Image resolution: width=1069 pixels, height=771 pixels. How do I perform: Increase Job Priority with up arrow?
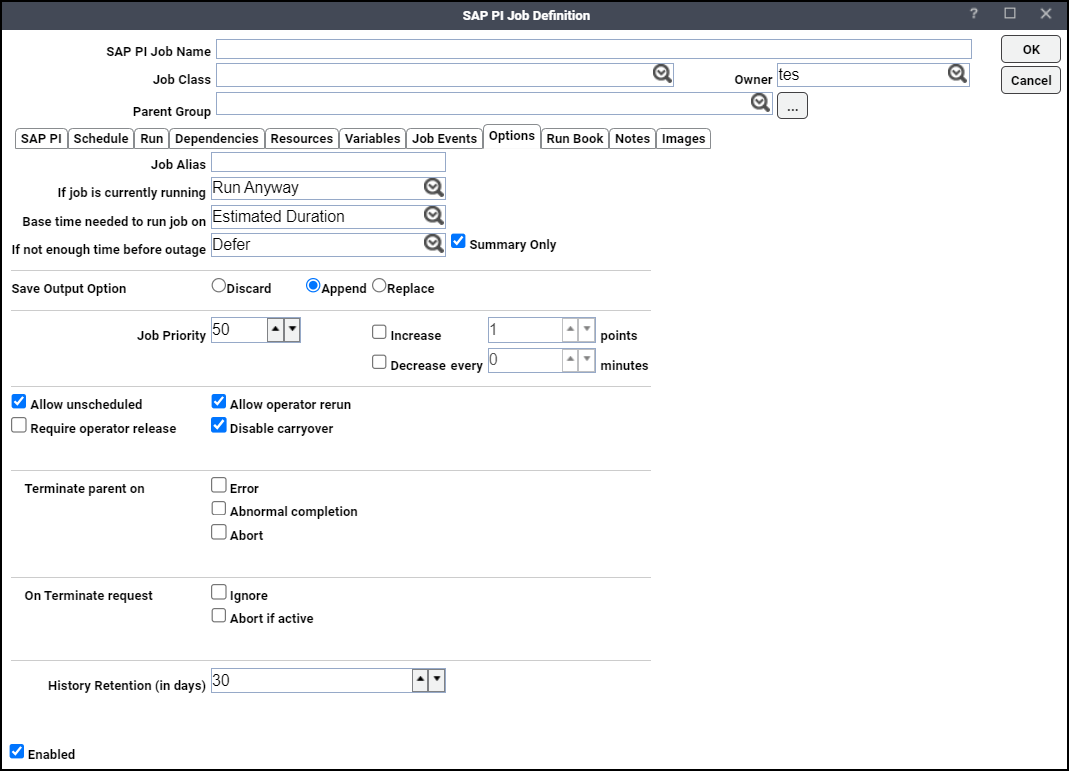[275, 330]
